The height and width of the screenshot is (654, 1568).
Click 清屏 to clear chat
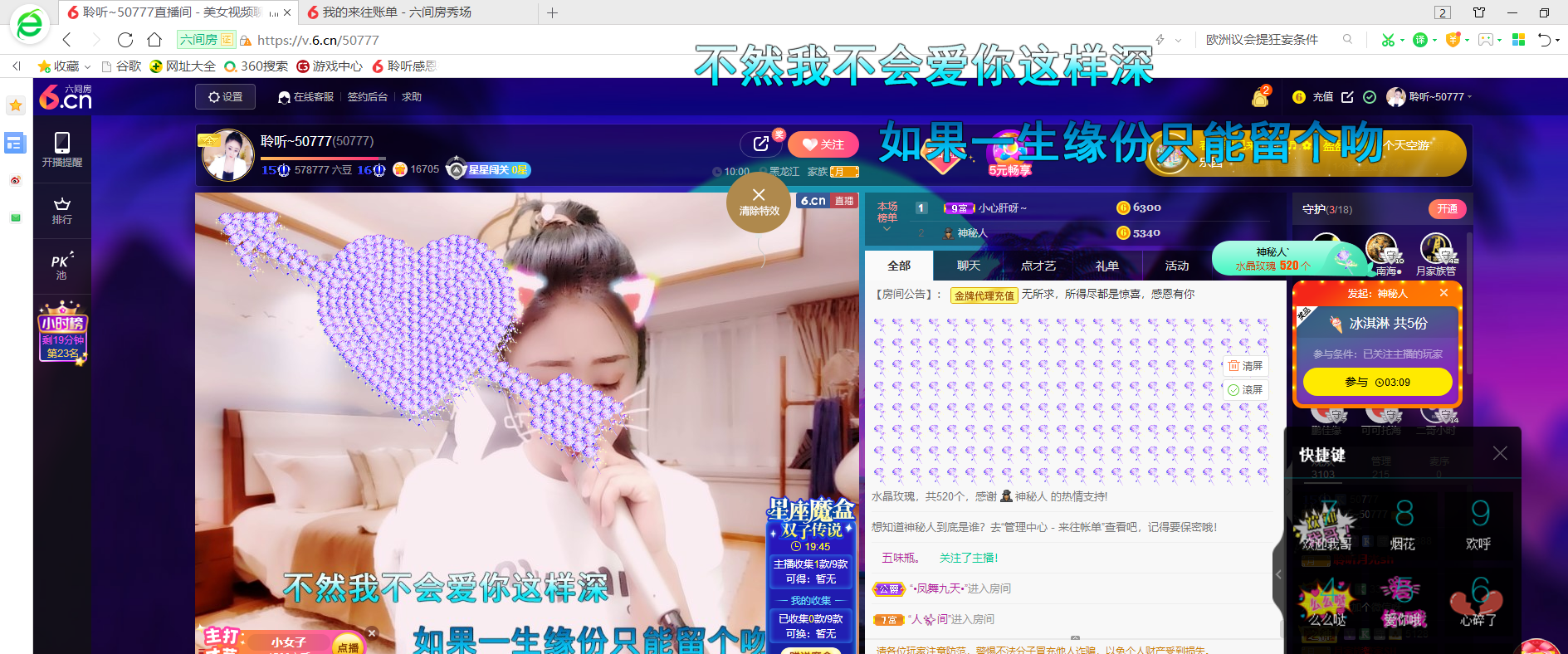coord(1245,366)
